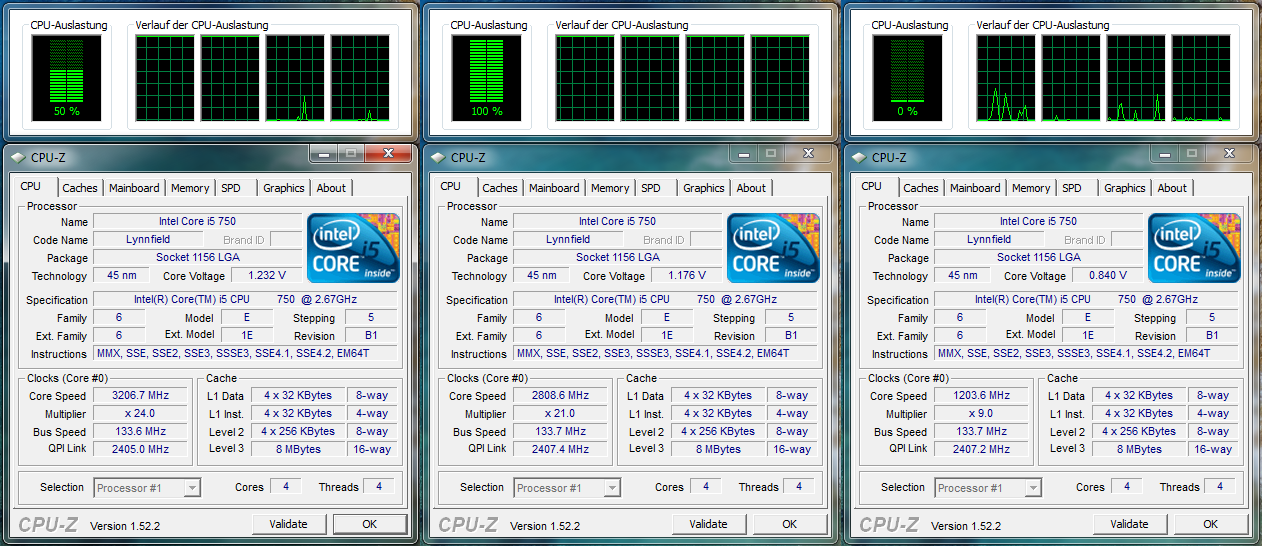Screen dimensions: 1262x546
Task: Switch to Caches tab in the 1.232 V window
Action: click(x=80, y=188)
